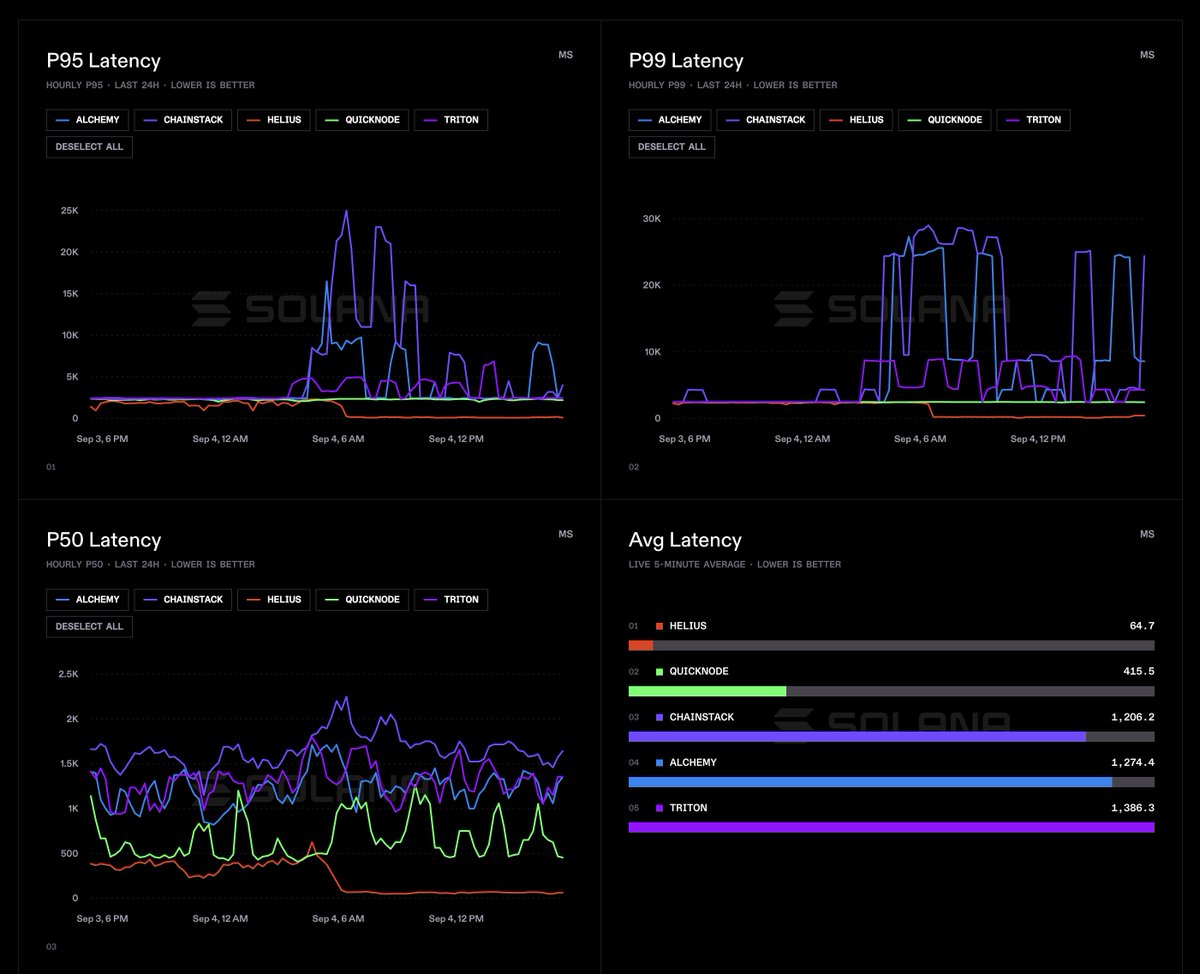Toggle QUICKNODE series in P99 Latency chart
Image resolution: width=1200 pixels, height=974 pixels.
(x=945, y=120)
